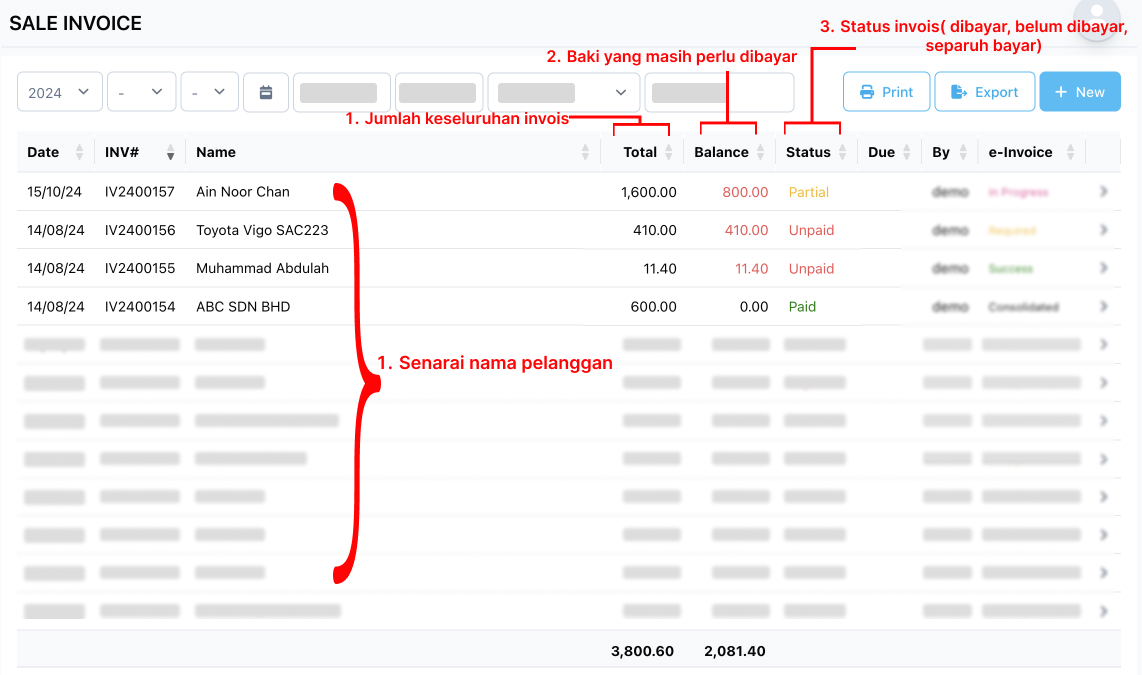The height and width of the screenshot is (675, 1142).
Task: Click customer Muhammad Abdulah
Action: coord(262,268)
